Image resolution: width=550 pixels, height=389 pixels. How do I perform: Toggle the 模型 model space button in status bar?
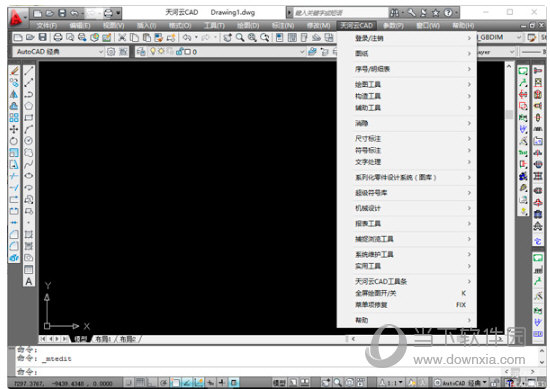[279, 382]
